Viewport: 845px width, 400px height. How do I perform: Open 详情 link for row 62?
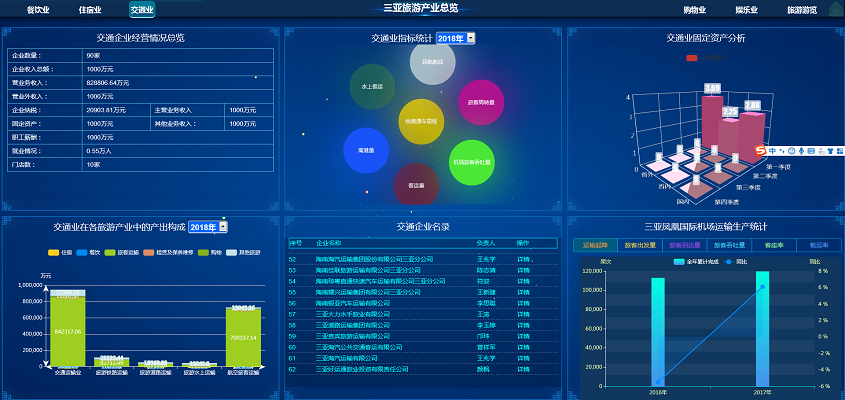[523, 370]
